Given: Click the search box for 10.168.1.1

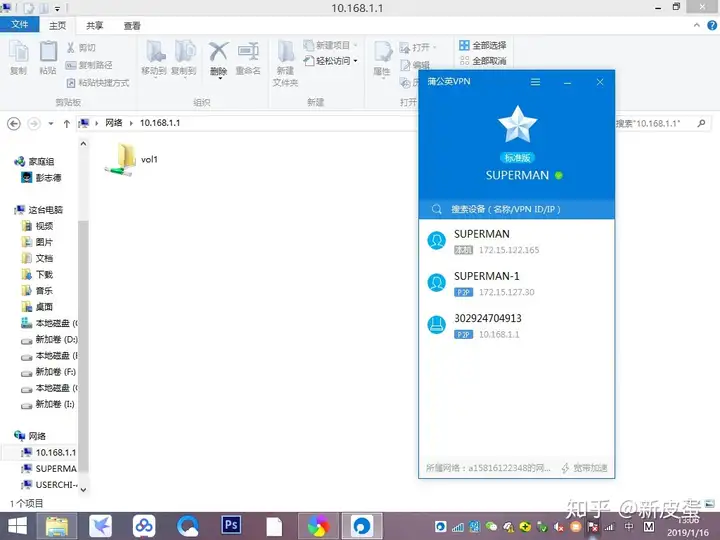Looking at the screenshot, I should coord(661,124).
